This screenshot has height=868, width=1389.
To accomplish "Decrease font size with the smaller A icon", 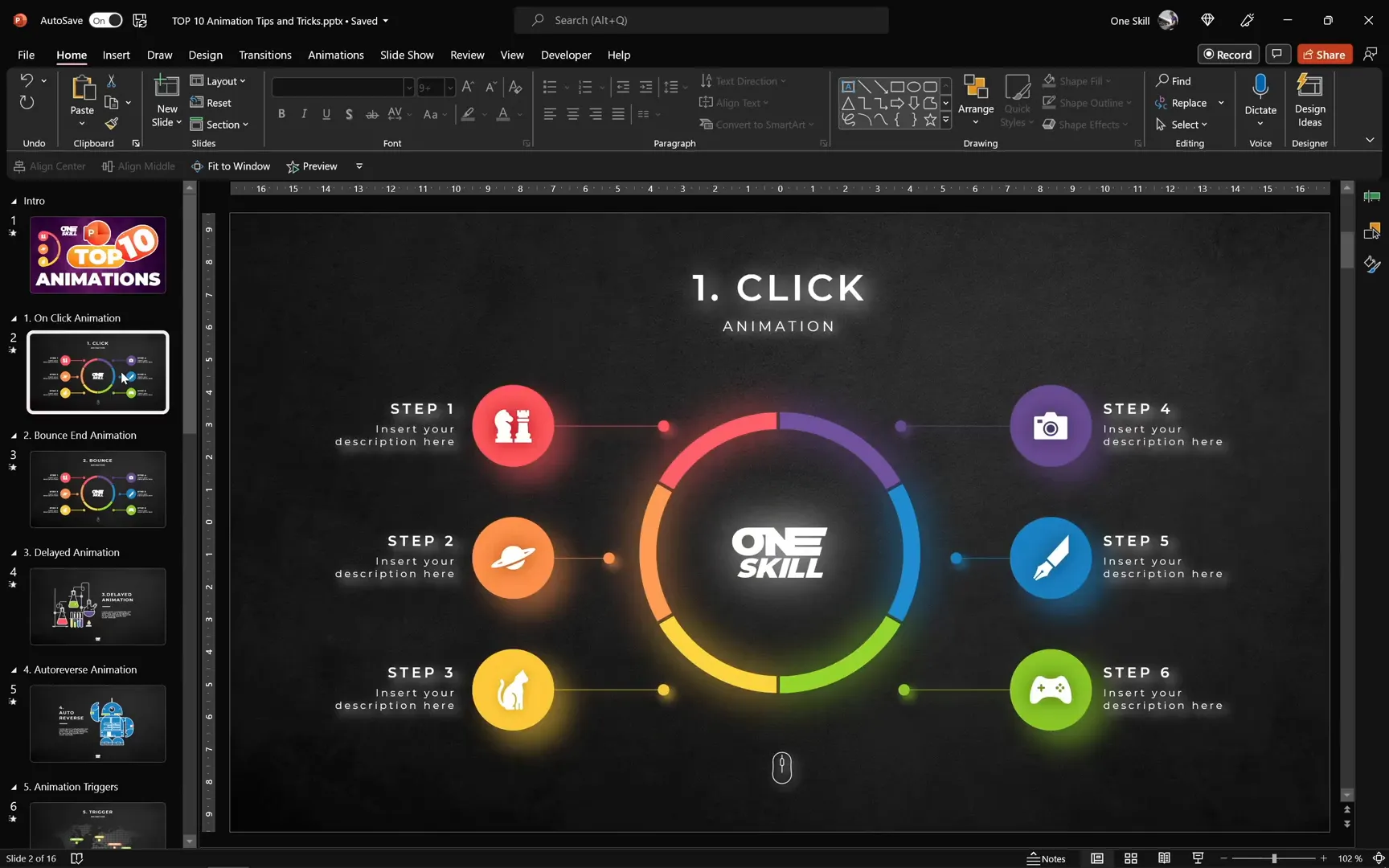I will [490, 87].
